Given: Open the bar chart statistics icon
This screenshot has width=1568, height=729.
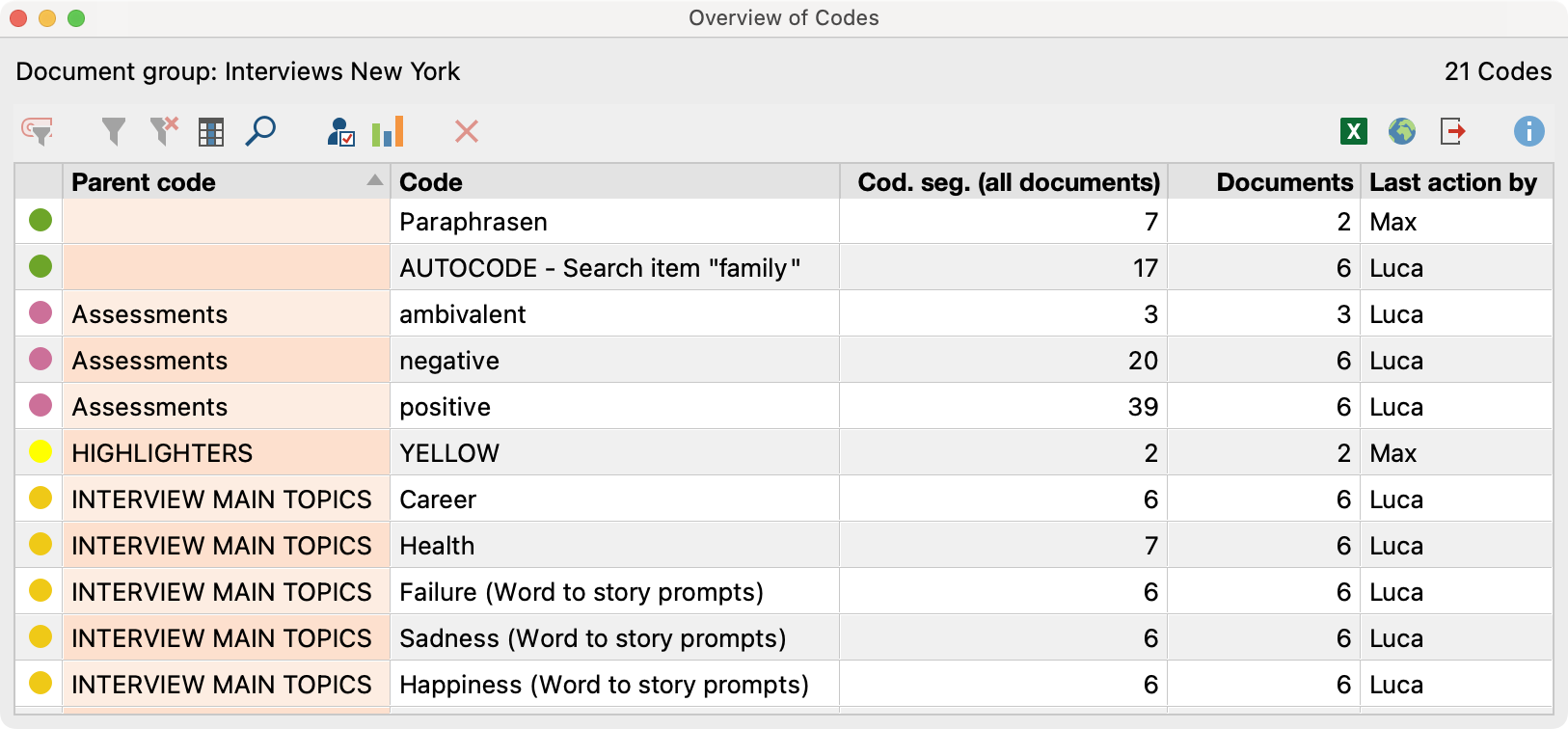Looking at the screenshot, I should [388, 131].
